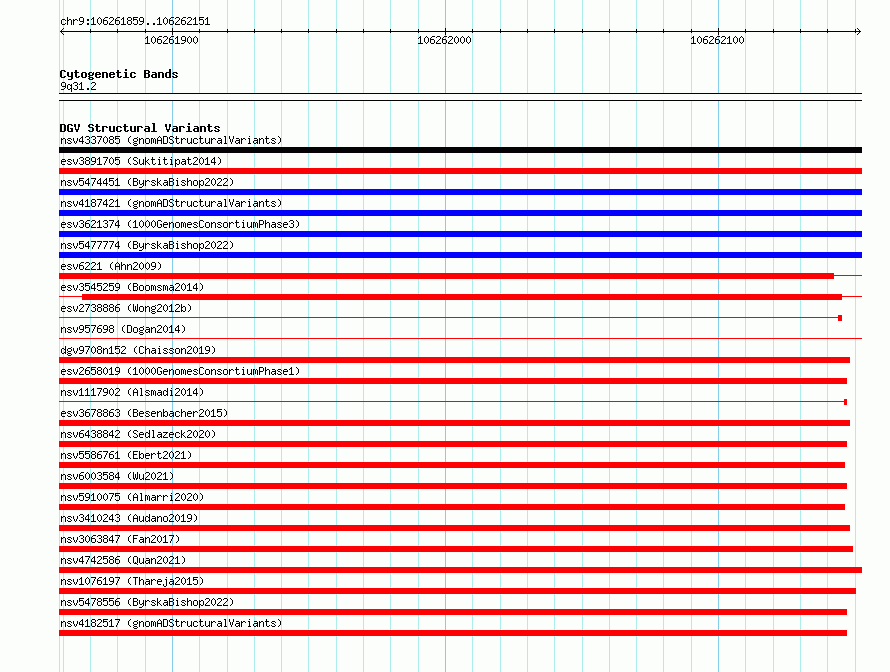Select the red bar under esv3545259
The height and width of the screenshot is (672, 890).
click(x=462, y=297)
